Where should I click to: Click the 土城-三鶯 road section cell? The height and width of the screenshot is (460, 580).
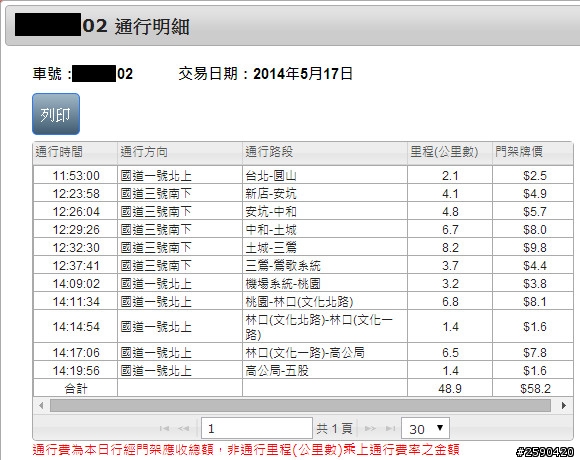[x=325, y=247]
